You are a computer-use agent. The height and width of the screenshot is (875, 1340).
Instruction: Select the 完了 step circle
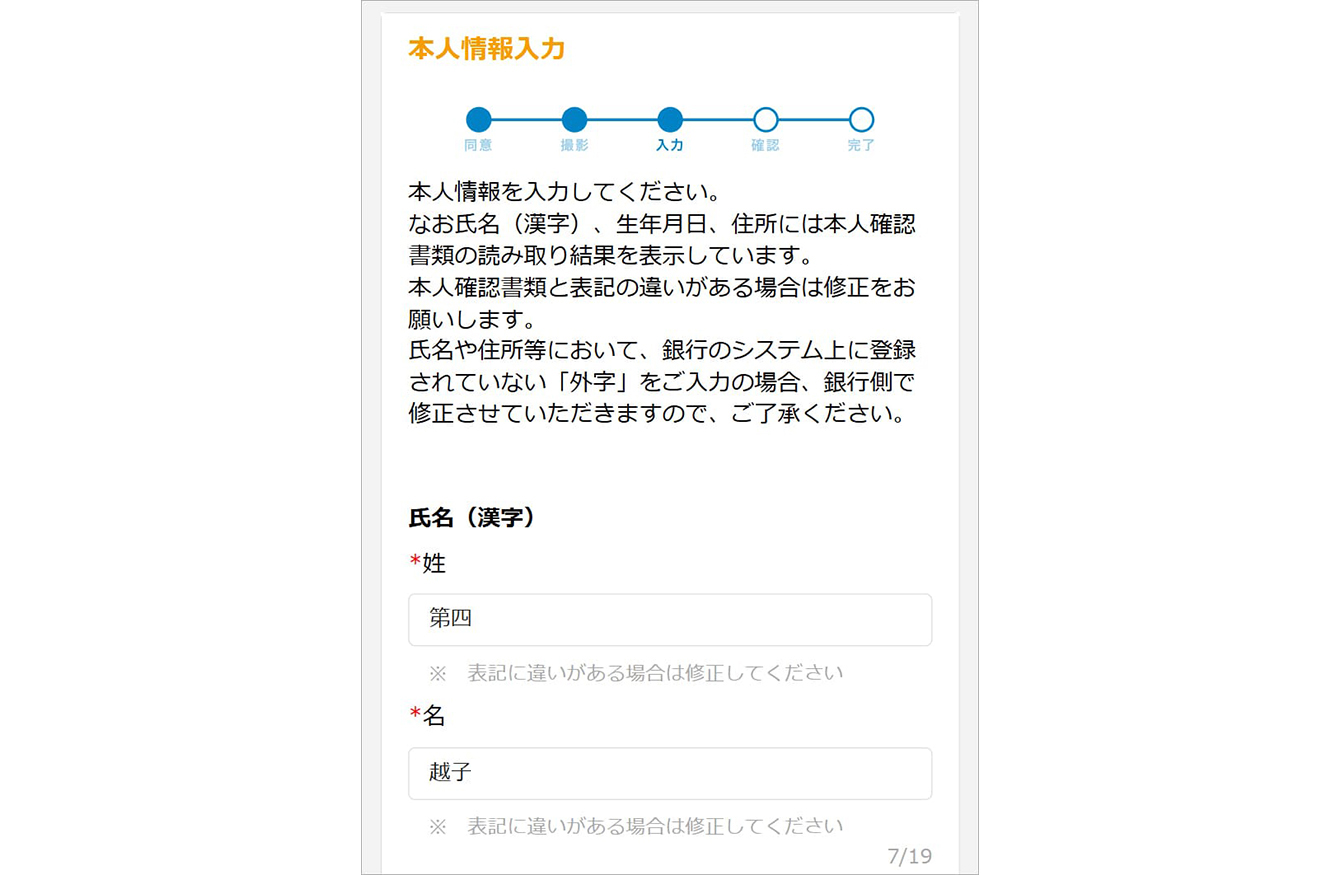tap(861, 120)
